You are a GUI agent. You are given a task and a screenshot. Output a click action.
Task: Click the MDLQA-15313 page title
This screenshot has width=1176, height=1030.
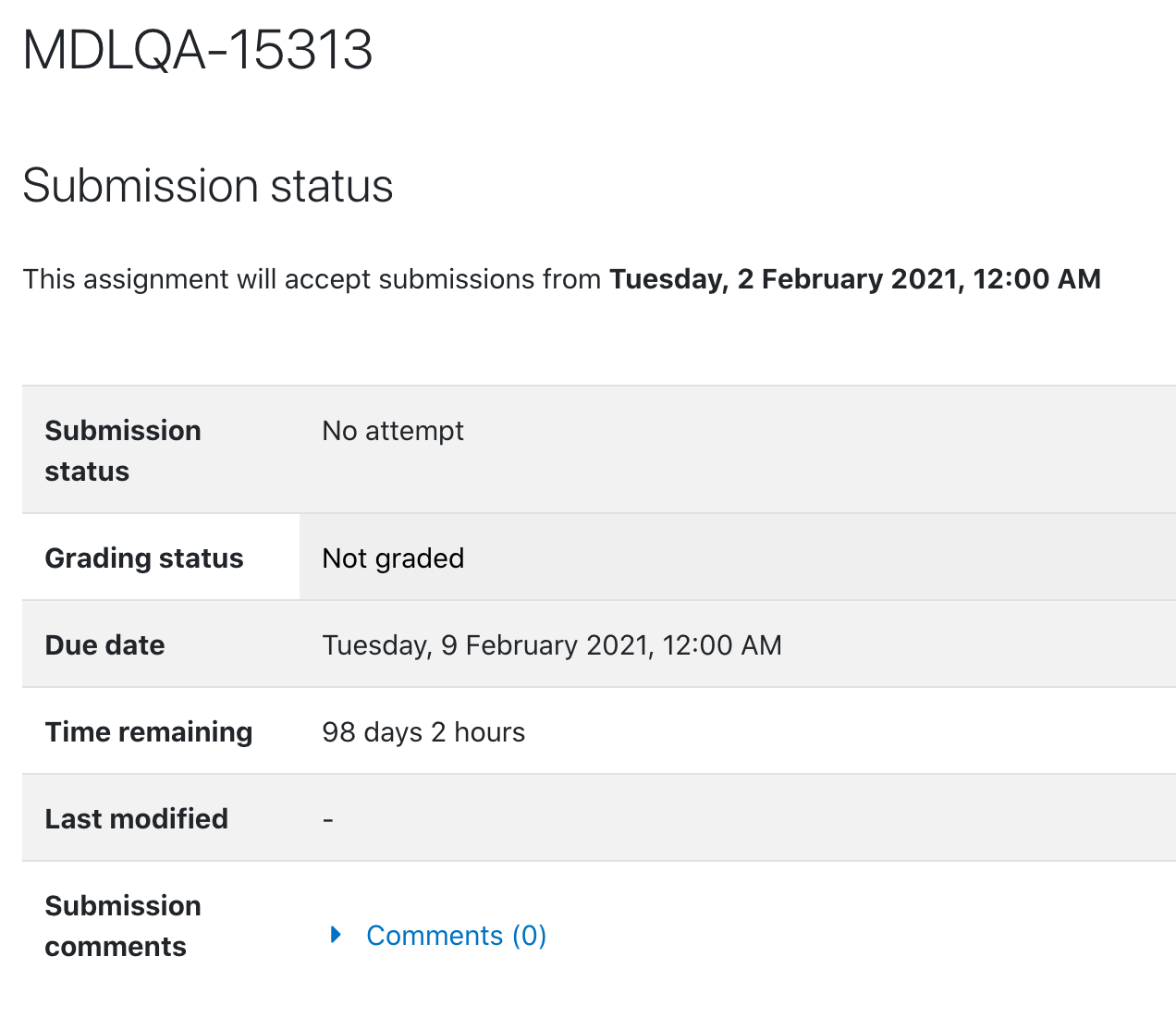point(198,50)
